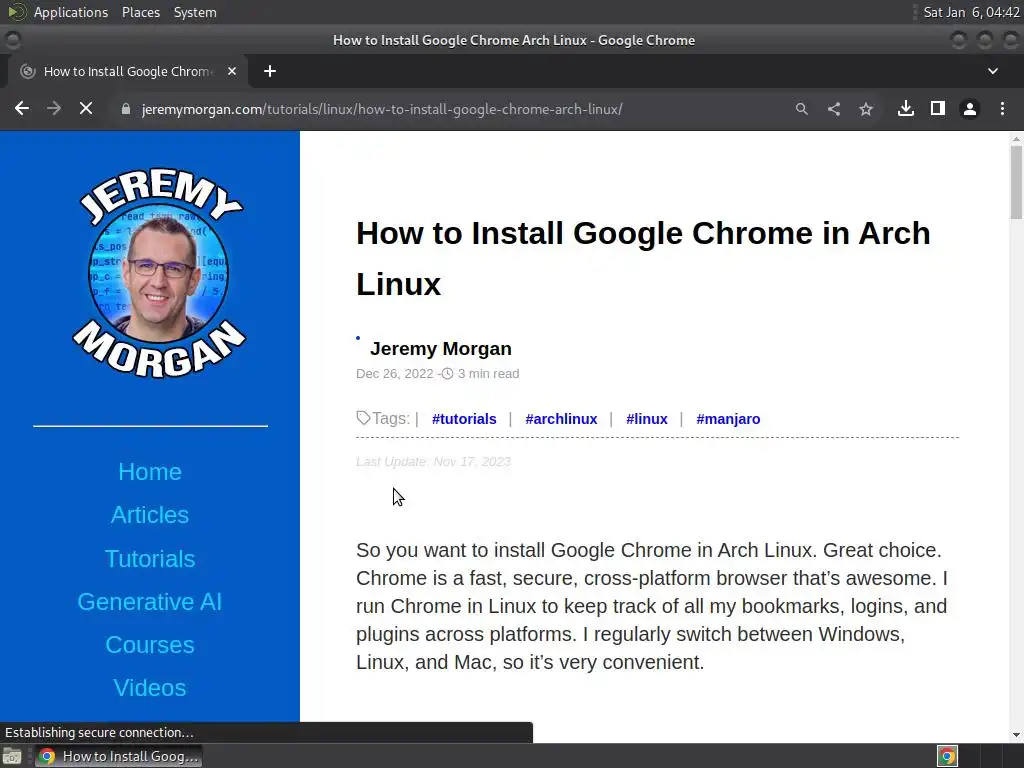Image resolution: width=1024 pixels, height=768 pixels.
Task: Follow the #manjaro tag link
Action: tap(728, 419)
